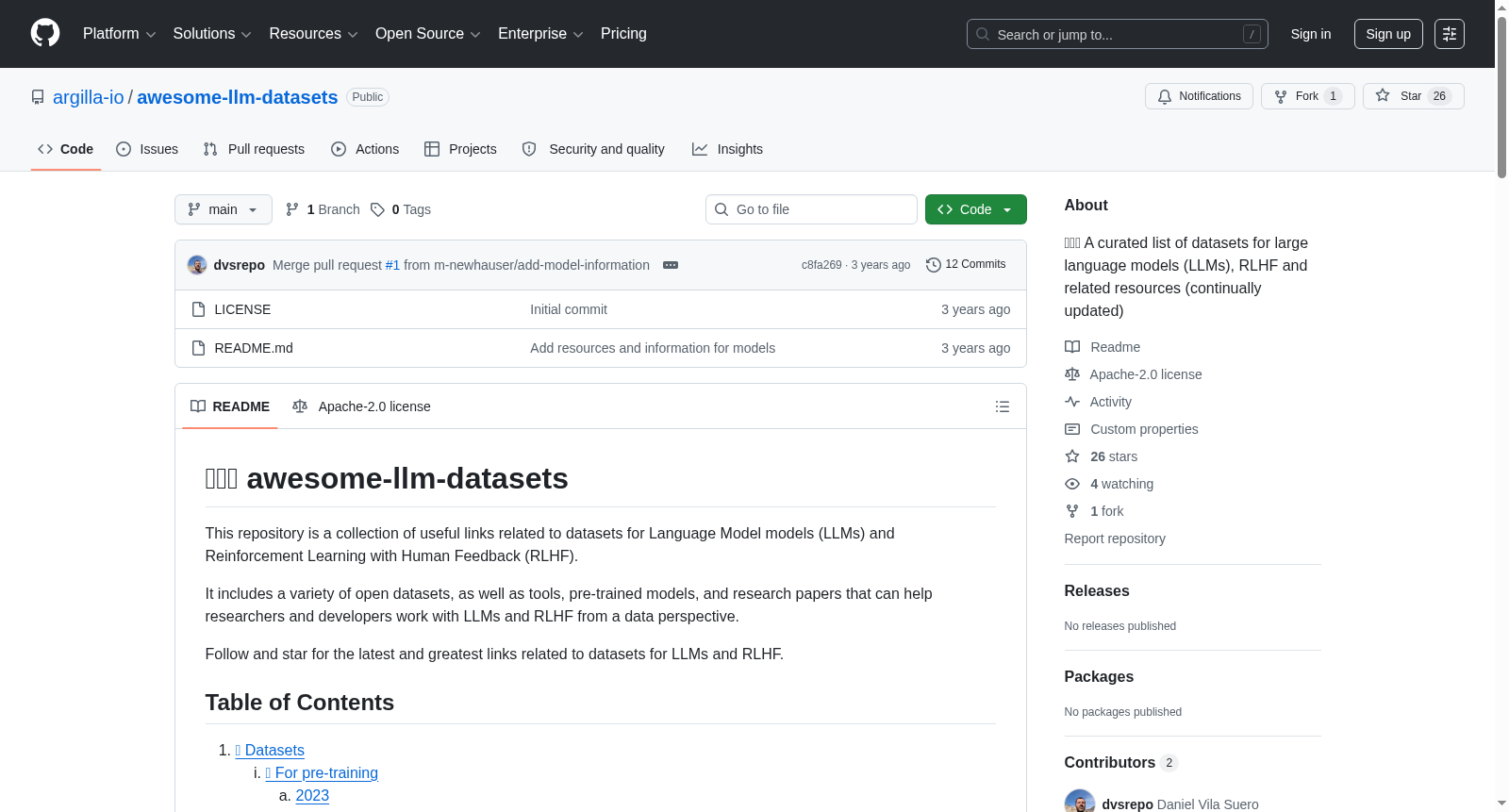
Task: Open the Actions tab
Action: 365,149
